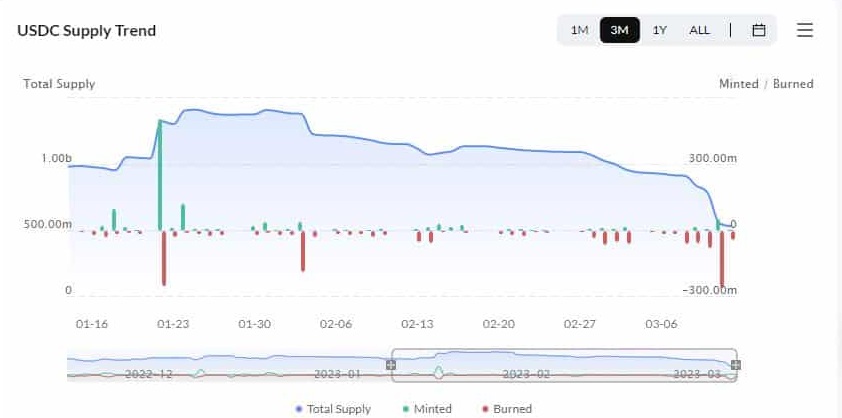Select the 1M time range
This screenshot has height=418, width=842.
(579, 30)
